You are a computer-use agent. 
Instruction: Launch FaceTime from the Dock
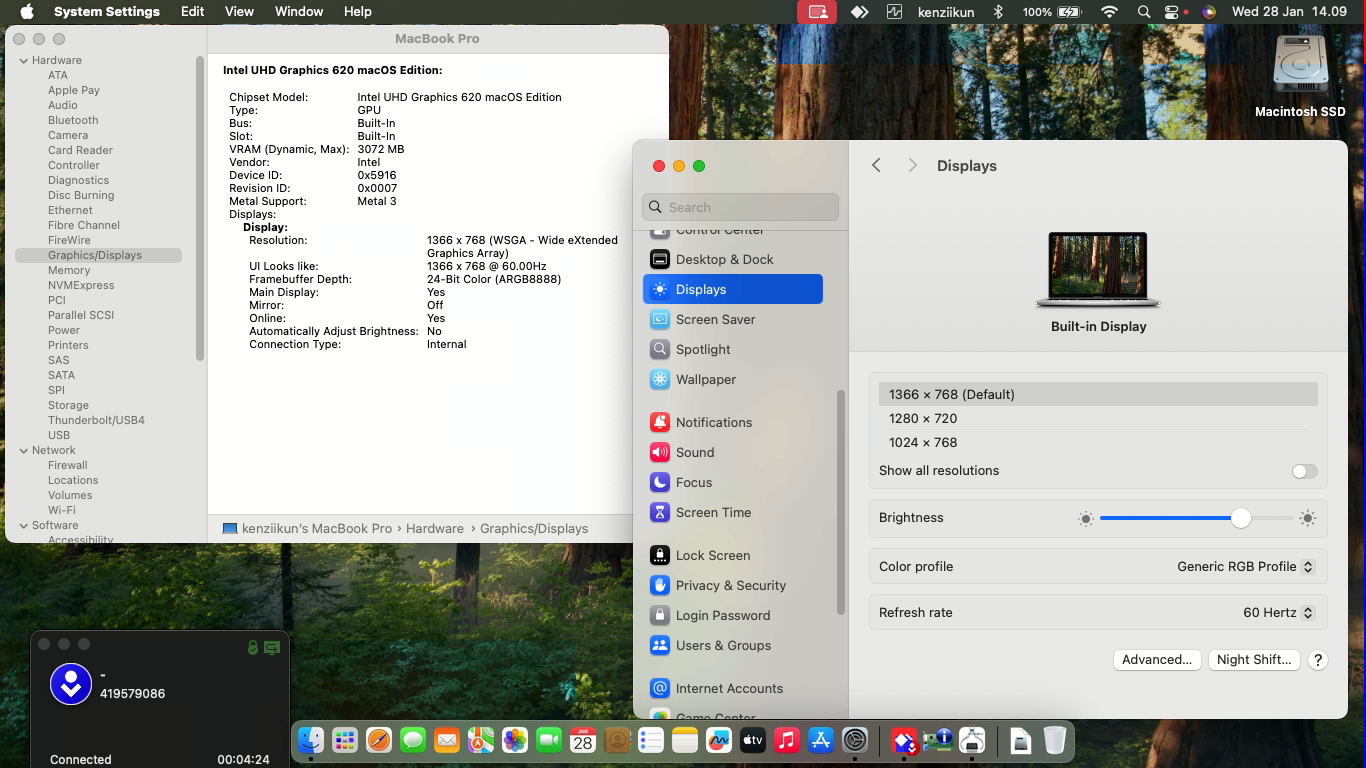coord(549,741)
